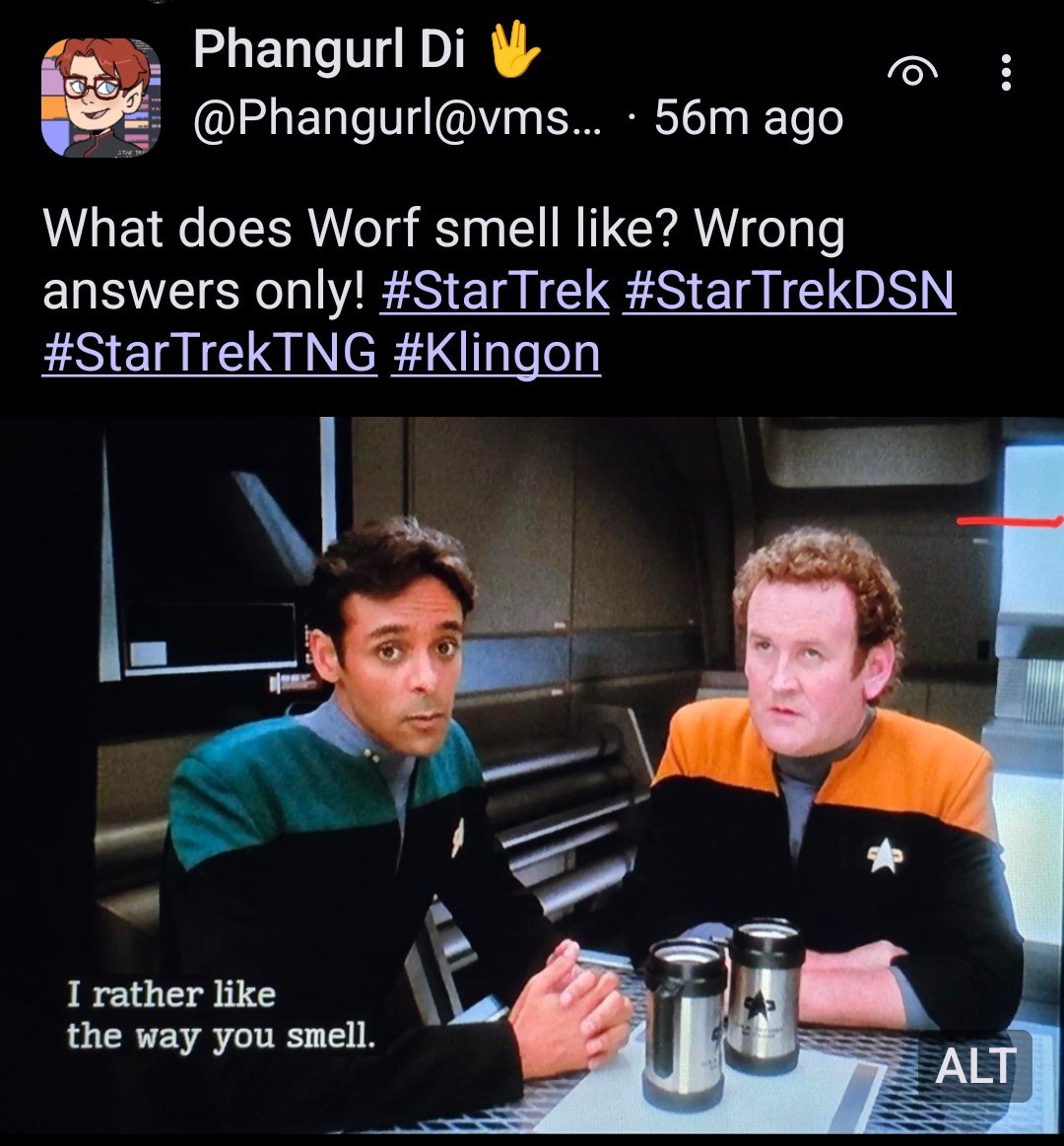The height and width of the screenshot is (1146, 1064).
Task: Tap the subtitle "I rather like the way you smell."
Action: 221,1016
